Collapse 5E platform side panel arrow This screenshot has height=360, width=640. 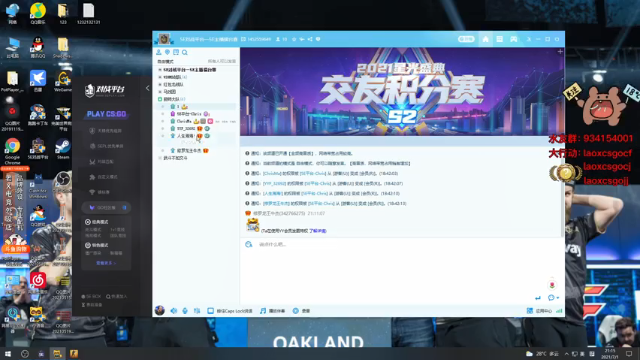click(147, 88)
